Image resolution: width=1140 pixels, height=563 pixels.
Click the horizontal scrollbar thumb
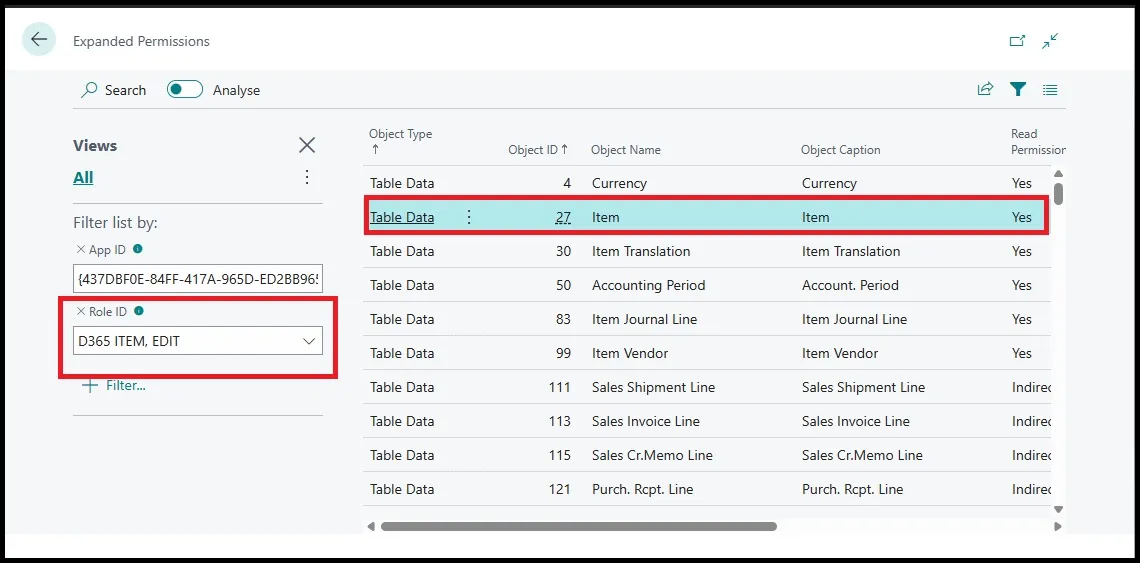coord(579,526)
